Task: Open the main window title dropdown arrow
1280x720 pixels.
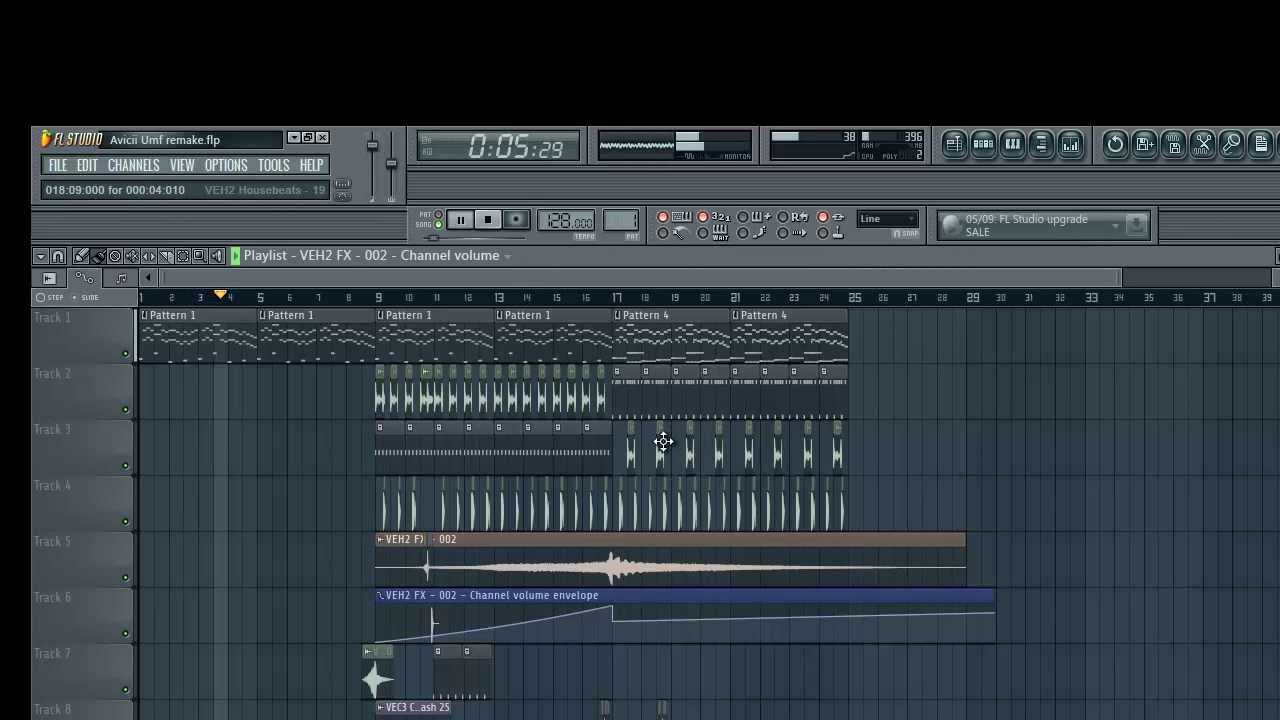Action: (x=293, y=138)
